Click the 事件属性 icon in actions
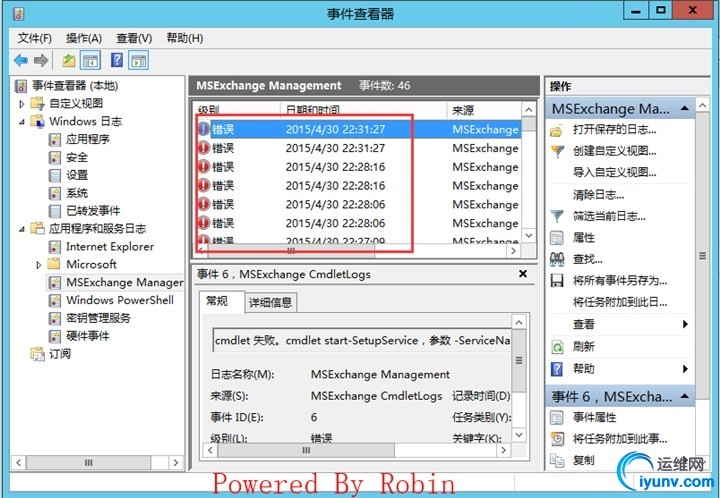The height and width of the screenshot is (498, 720). coord(557,417)
